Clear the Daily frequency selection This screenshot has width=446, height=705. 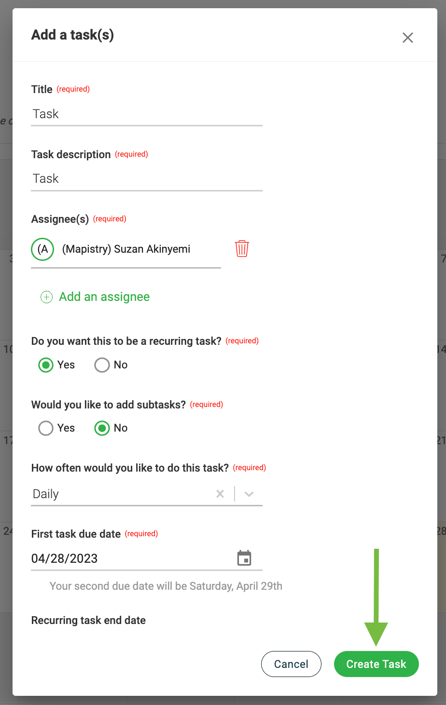click(220, 494)
